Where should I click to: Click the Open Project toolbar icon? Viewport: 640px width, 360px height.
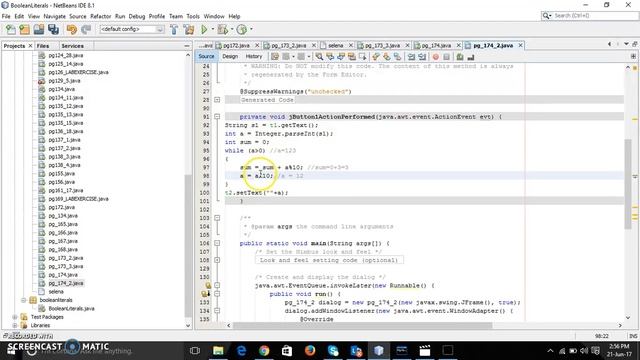(x=39, y=29)
